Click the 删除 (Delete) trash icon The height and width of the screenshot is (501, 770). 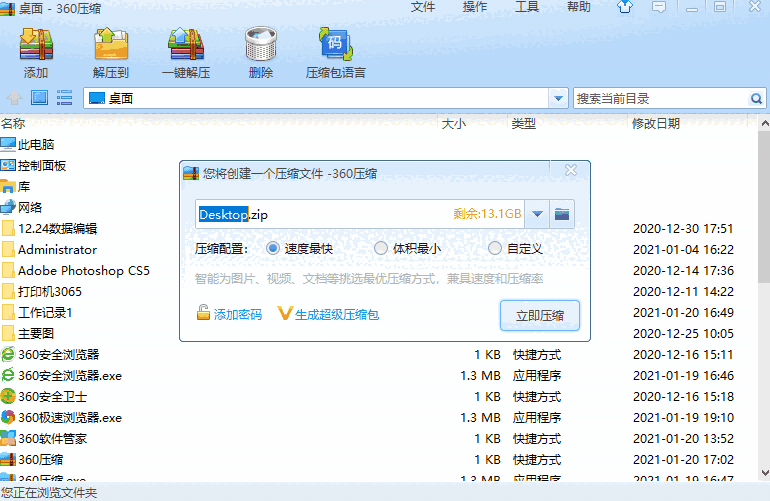(261, 44)
